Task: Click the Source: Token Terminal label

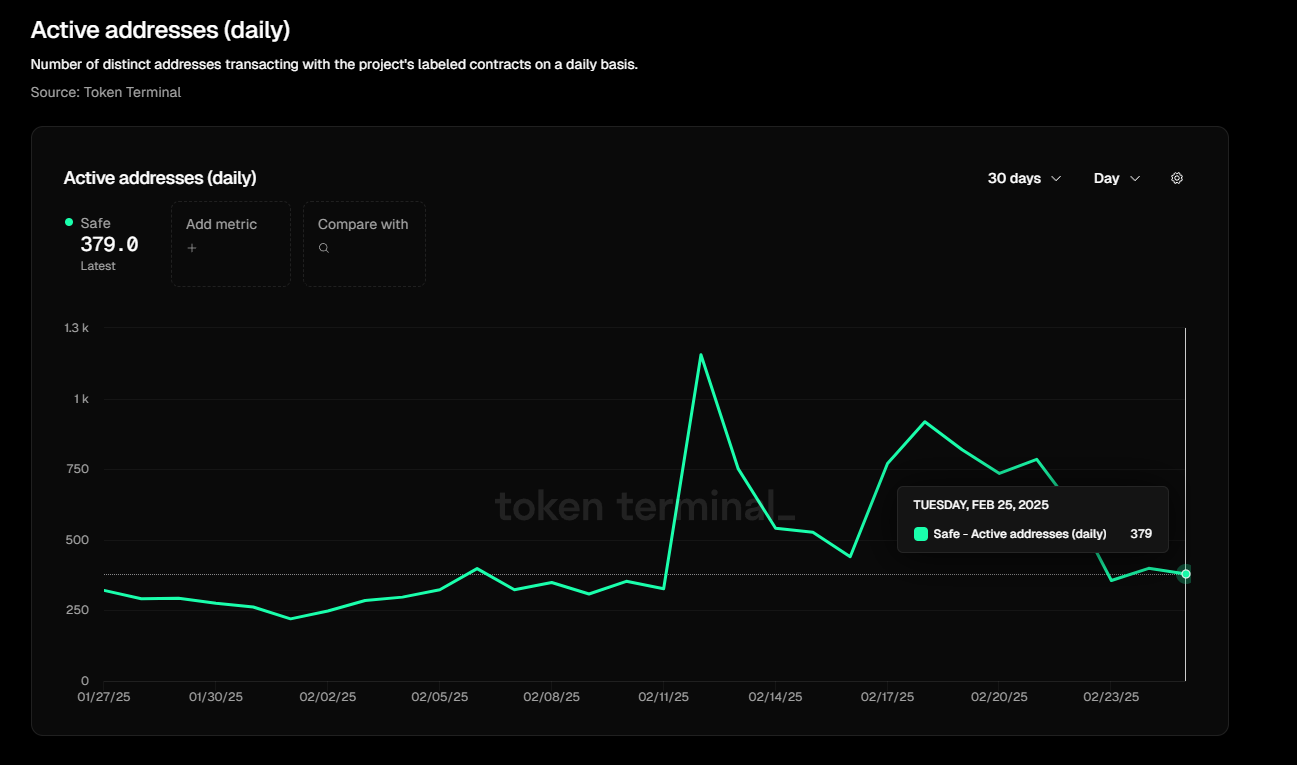Action: pos(105,92)
